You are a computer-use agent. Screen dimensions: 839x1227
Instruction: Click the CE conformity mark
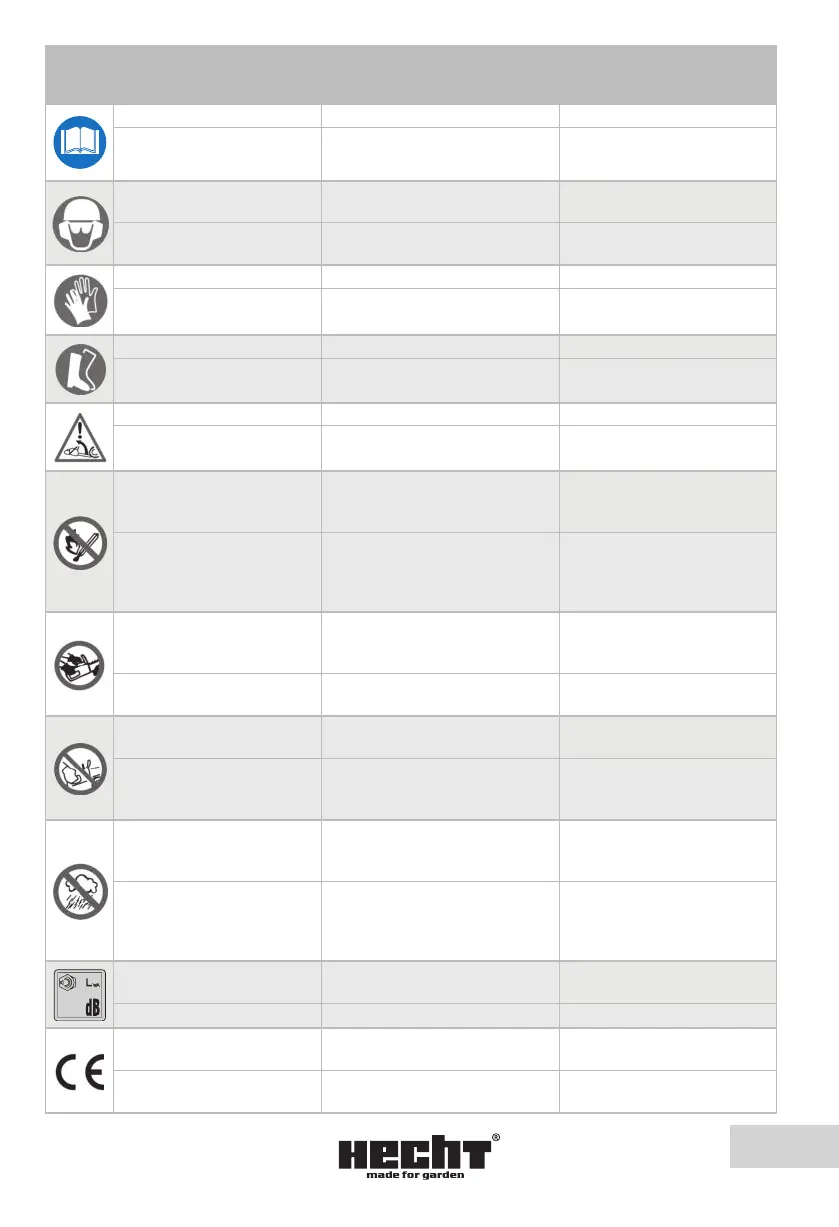click(x=82, y=1070)
